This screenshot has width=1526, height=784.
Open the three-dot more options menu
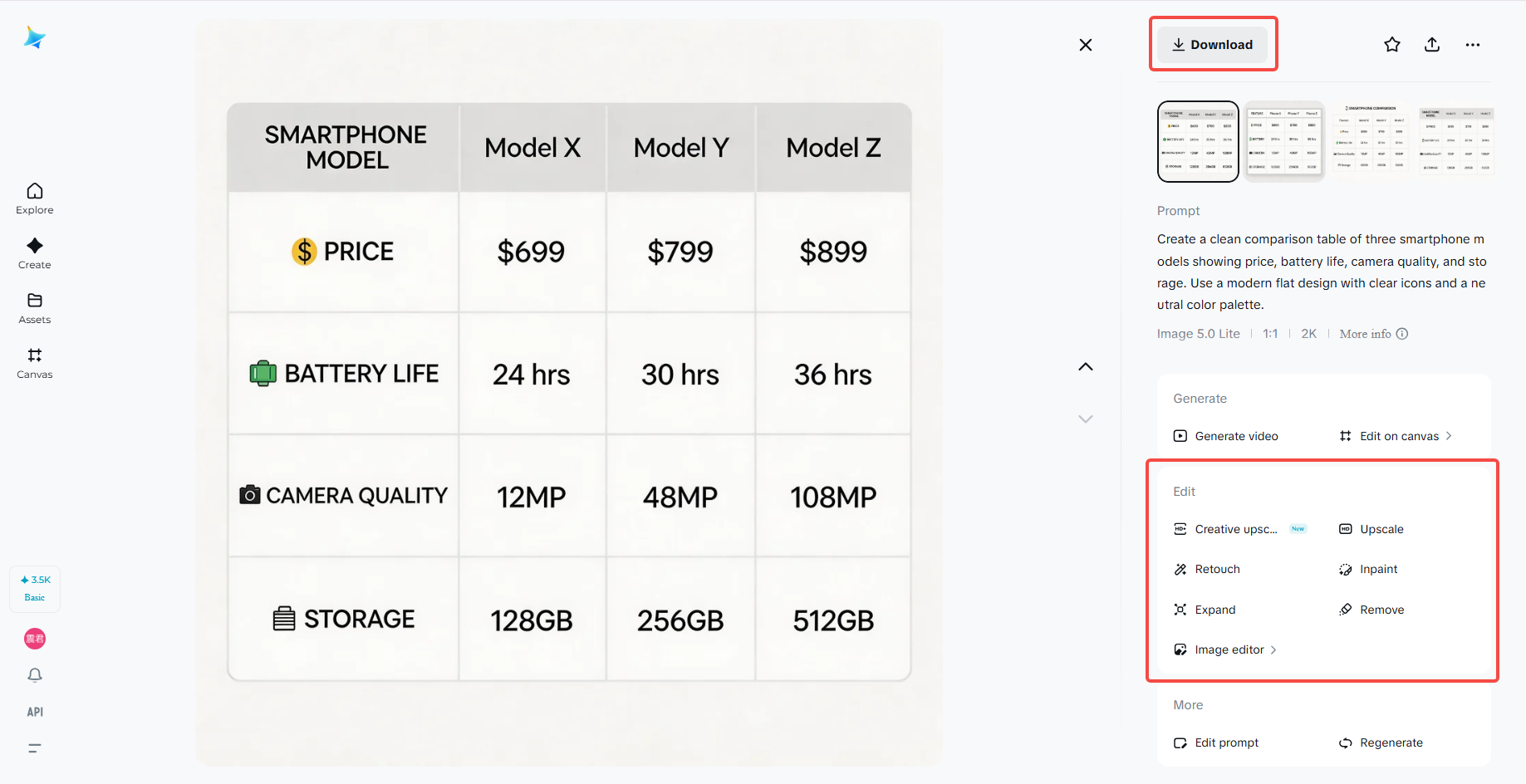coord(1473,45)
